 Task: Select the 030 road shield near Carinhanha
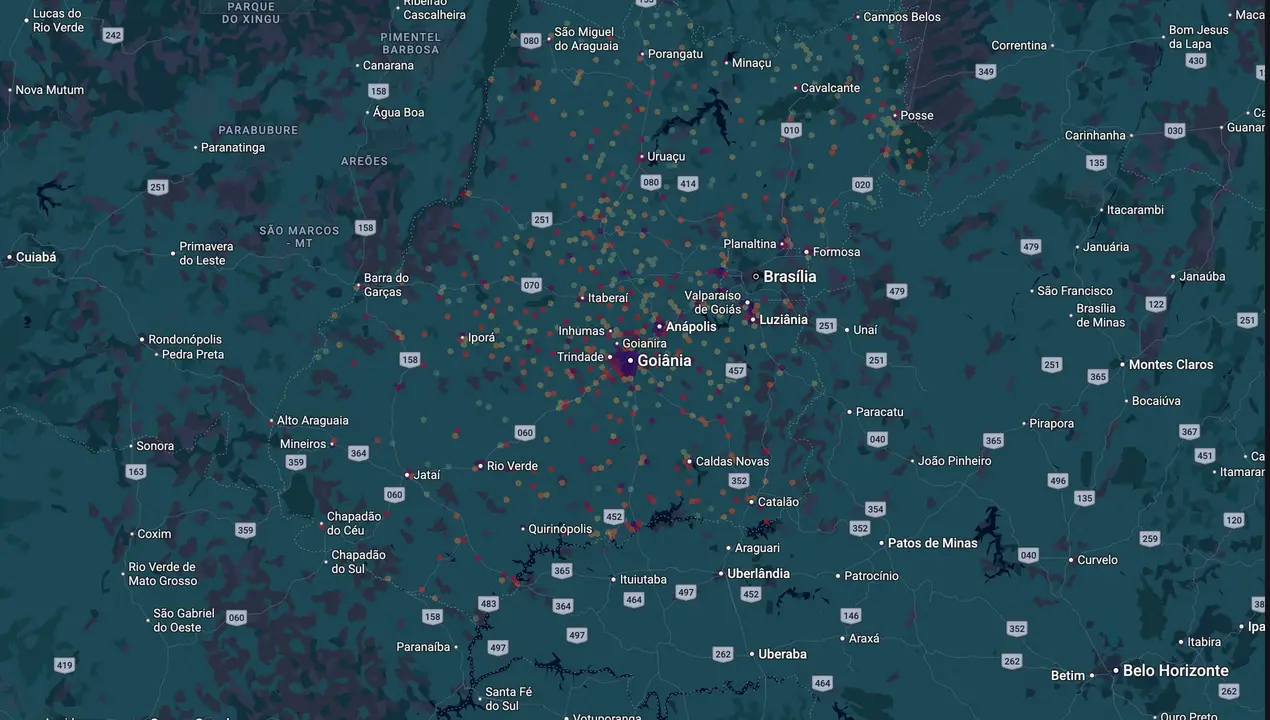pos(1175,131)
